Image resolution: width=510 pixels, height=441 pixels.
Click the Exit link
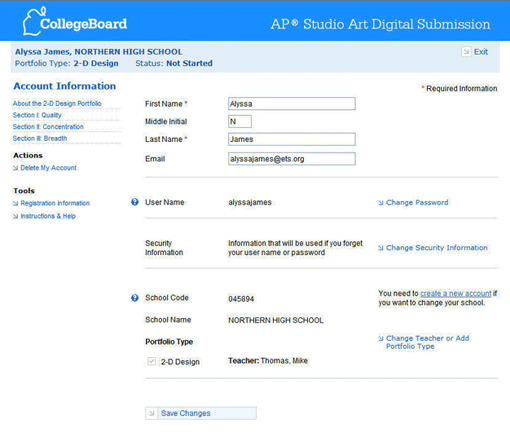click(x=481, y=52)
